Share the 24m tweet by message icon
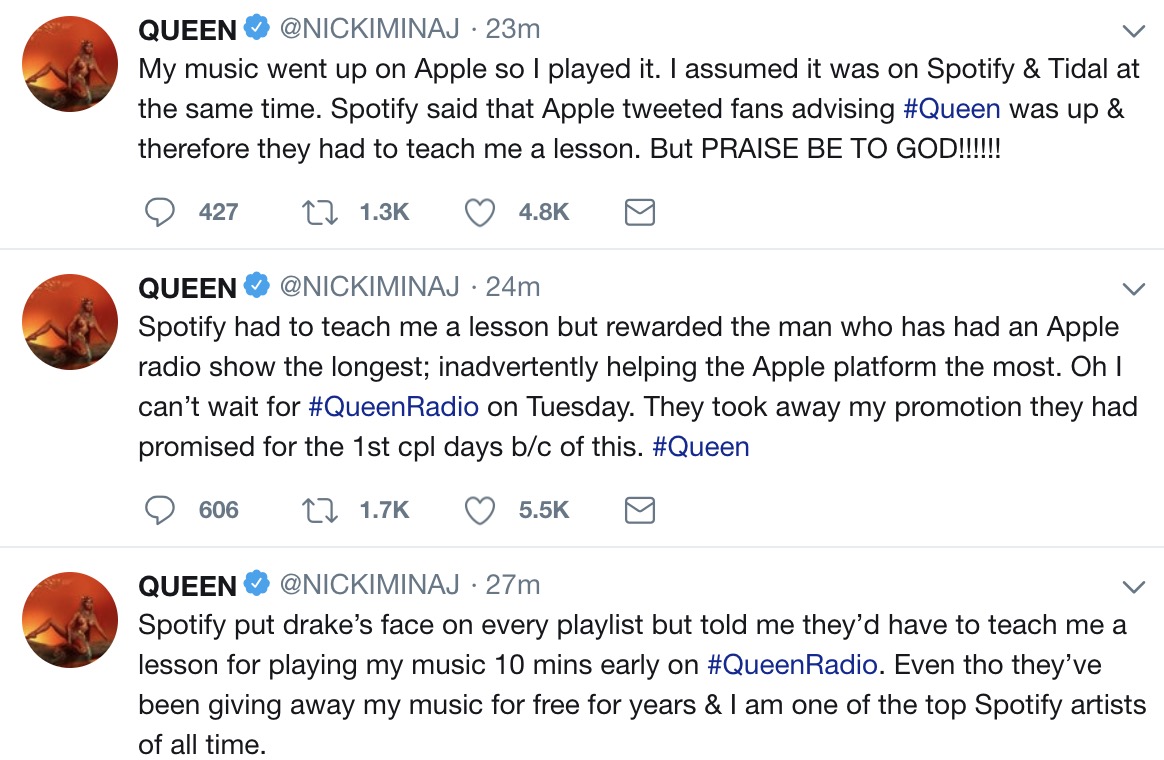The width and height of the screenshot is (1164, 760). [639, 510]
